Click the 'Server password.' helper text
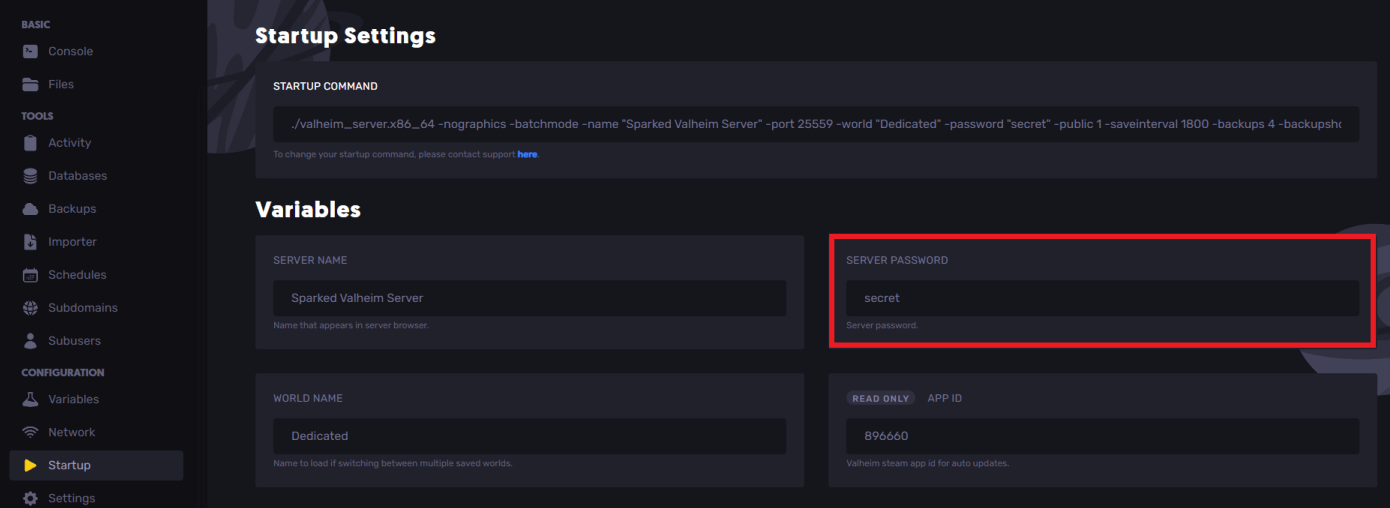The height and width of the screenshot is (508, 1390). point(882,325)
